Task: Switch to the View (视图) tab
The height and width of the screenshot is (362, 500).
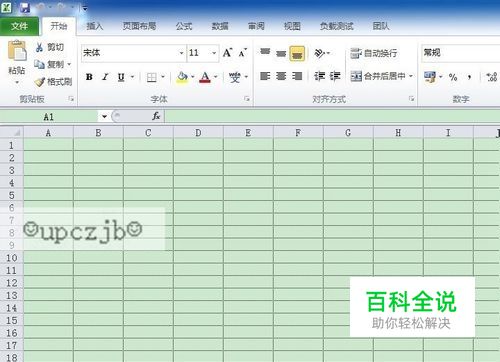Action: [292, 26]
